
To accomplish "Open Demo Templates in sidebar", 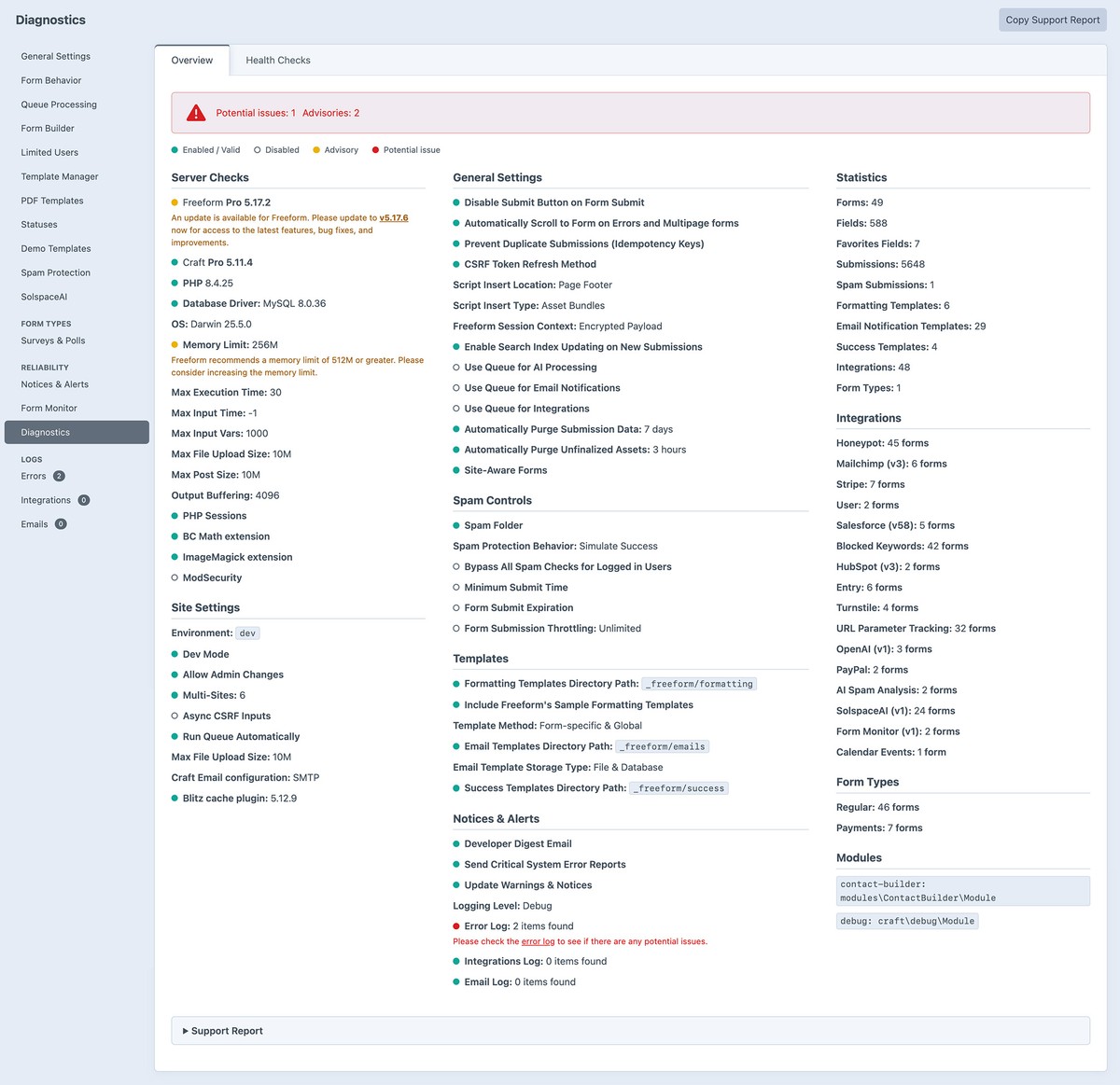I will coord(56,249).
